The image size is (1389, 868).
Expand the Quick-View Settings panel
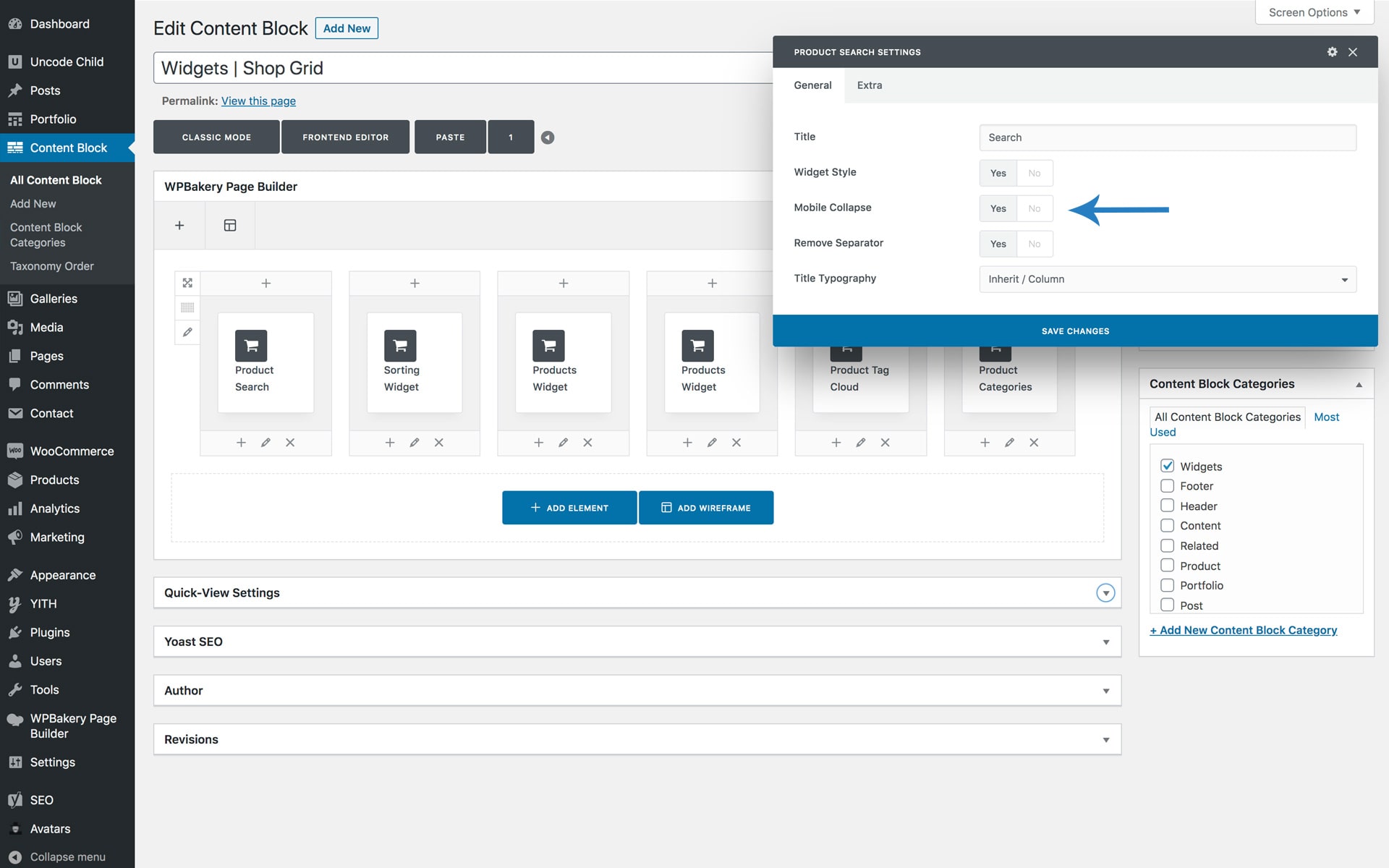pos(1105,593)
